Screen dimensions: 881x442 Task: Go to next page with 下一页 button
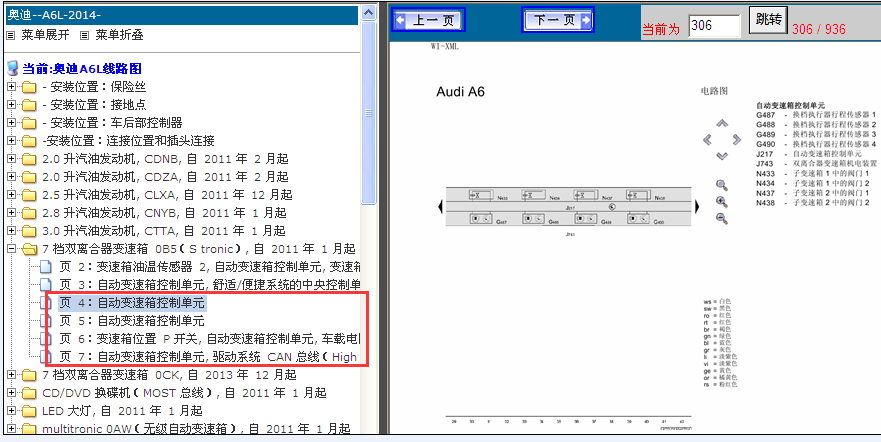(557, 20)
